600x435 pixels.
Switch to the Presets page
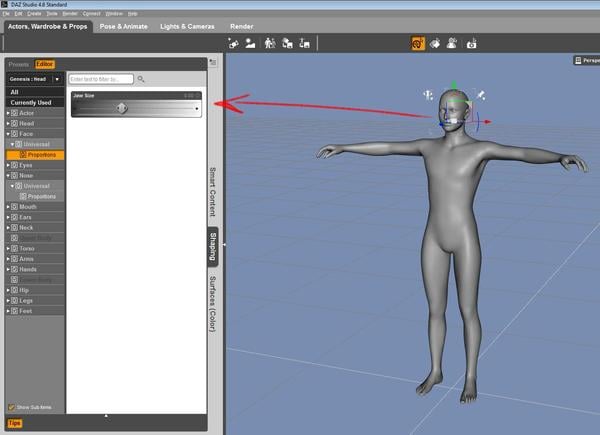(18, 64)
